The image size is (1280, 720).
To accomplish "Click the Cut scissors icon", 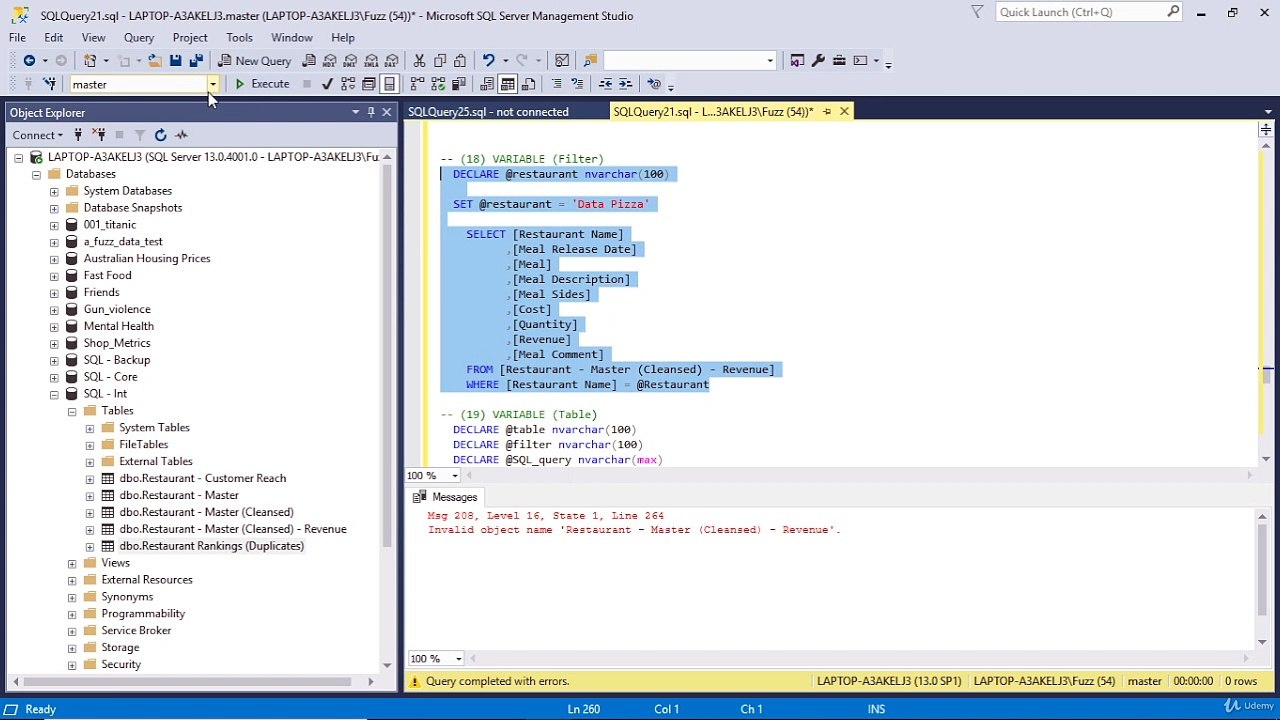I will pyautogui.click(x=419, y=60).
